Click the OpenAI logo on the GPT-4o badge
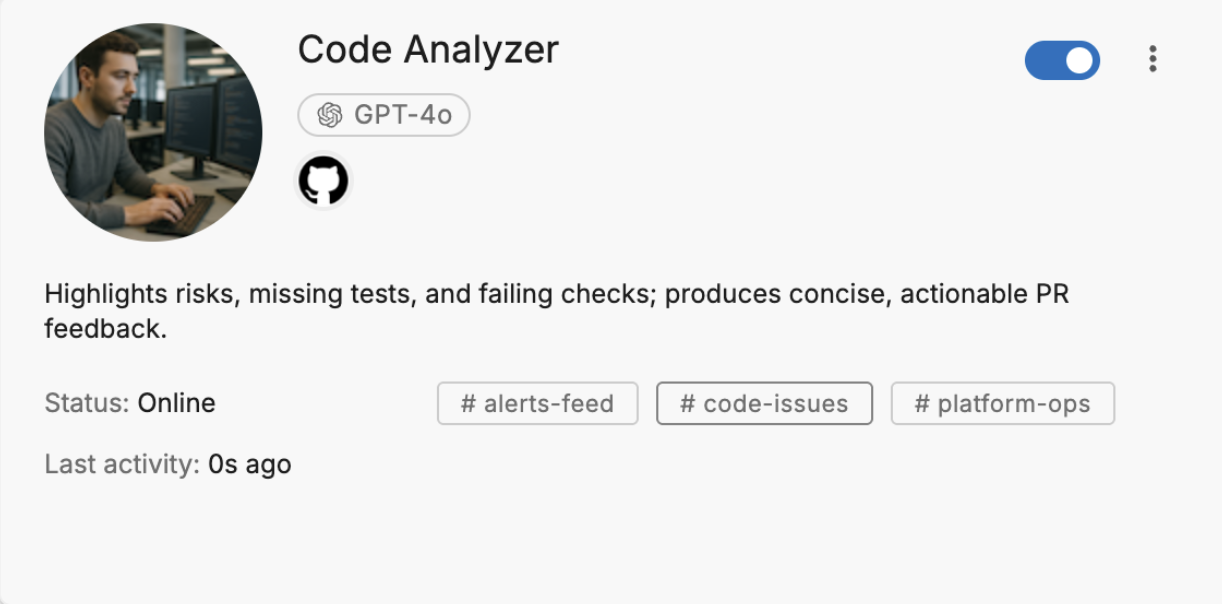Image resolution: width=1222 pixels, height=604 pixels. (x=329, y=114)
